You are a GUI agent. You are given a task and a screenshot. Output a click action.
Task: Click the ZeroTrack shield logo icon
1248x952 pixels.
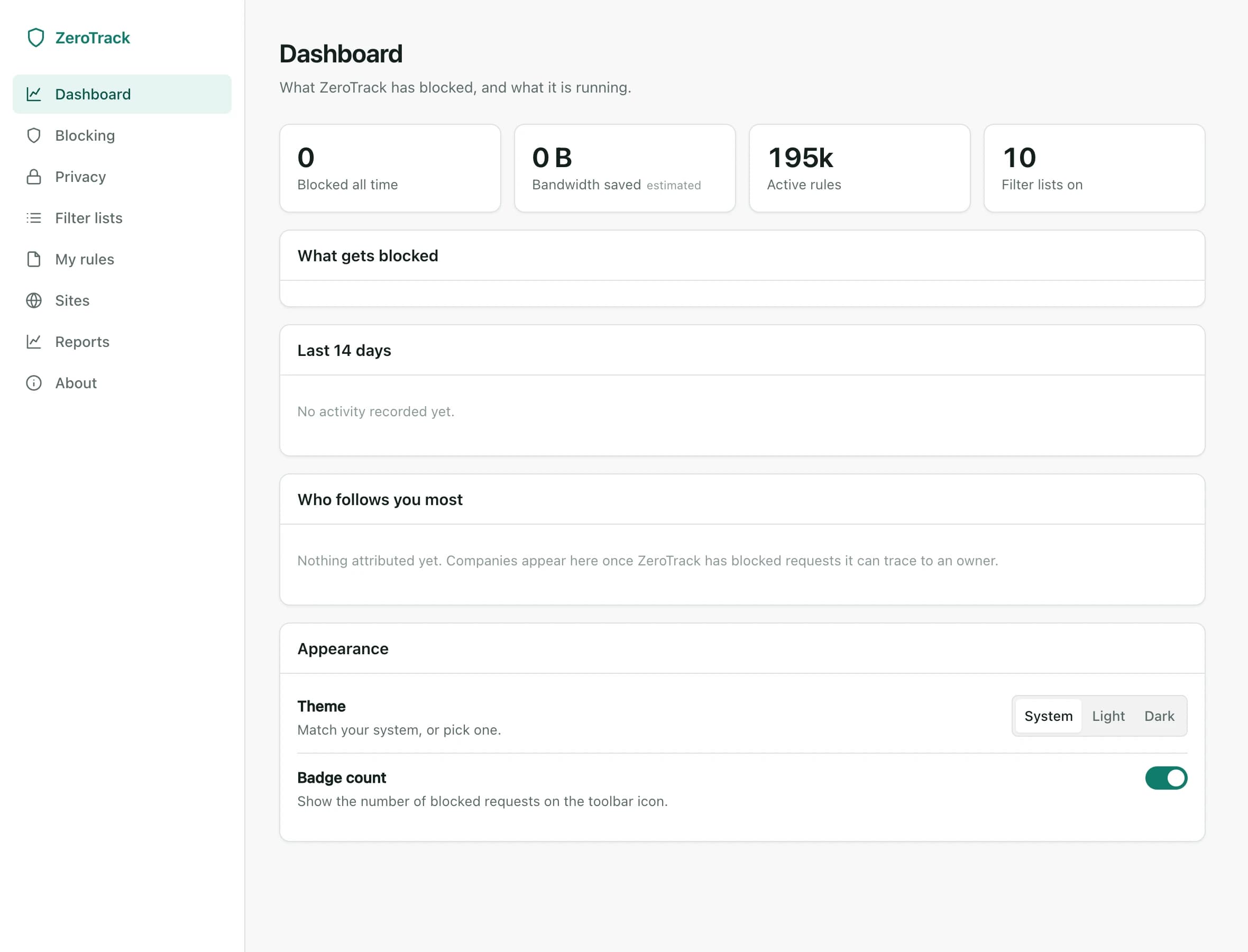(x=35, y=38)
